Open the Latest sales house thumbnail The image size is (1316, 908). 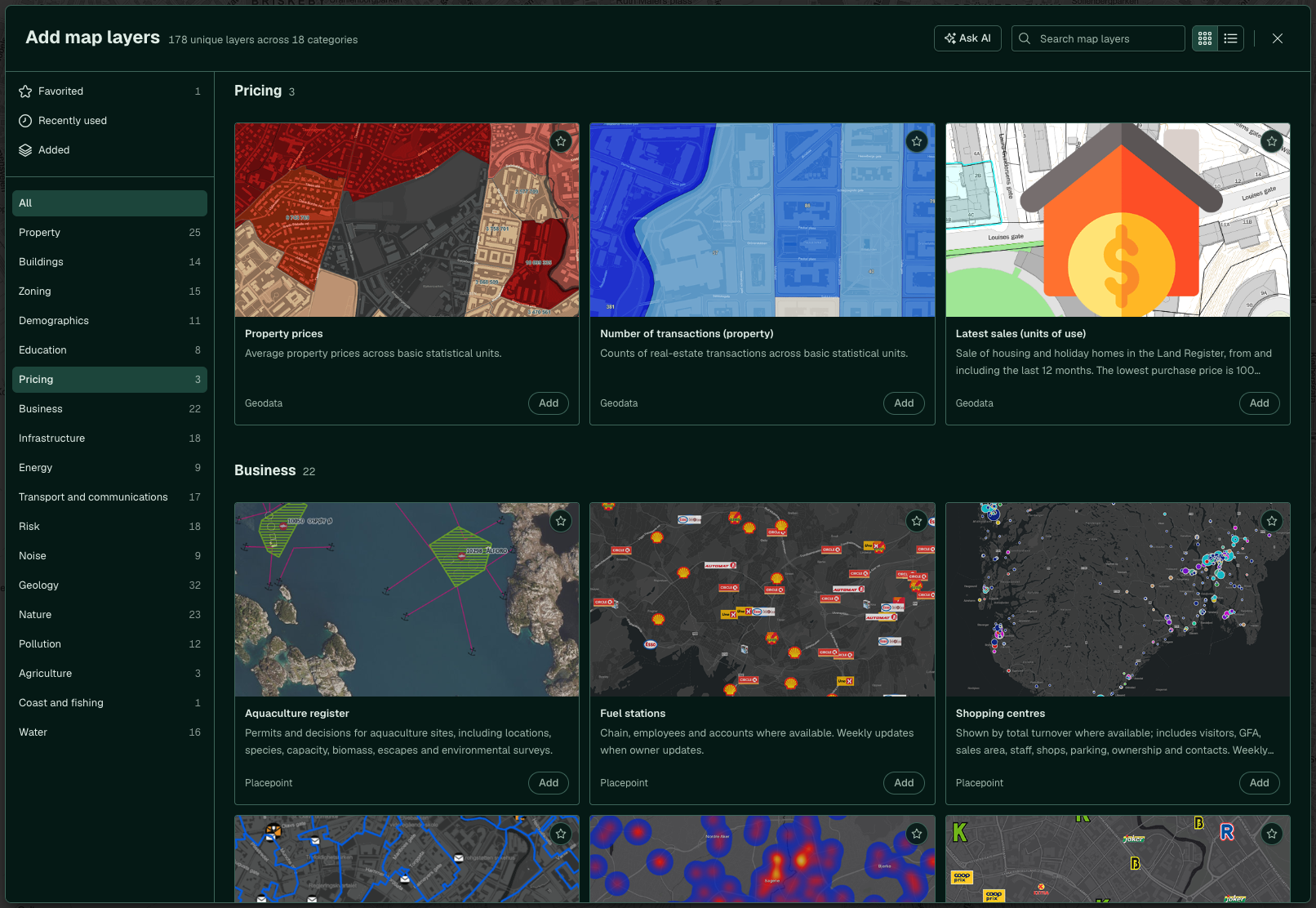[1118, 220]
